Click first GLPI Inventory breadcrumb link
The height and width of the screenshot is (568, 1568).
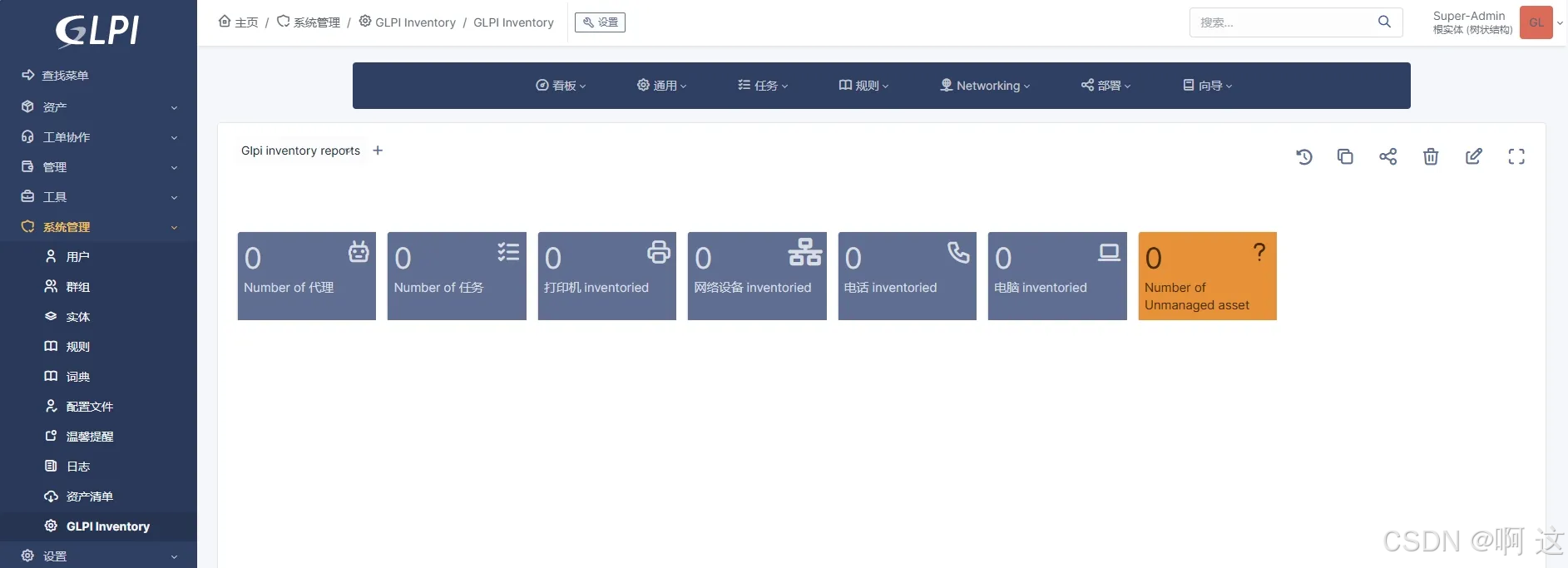tap(408, 22)
